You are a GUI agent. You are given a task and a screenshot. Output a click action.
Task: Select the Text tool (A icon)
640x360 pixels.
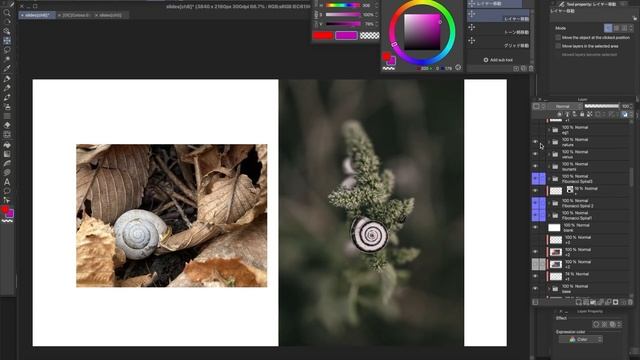coord(7,182)
